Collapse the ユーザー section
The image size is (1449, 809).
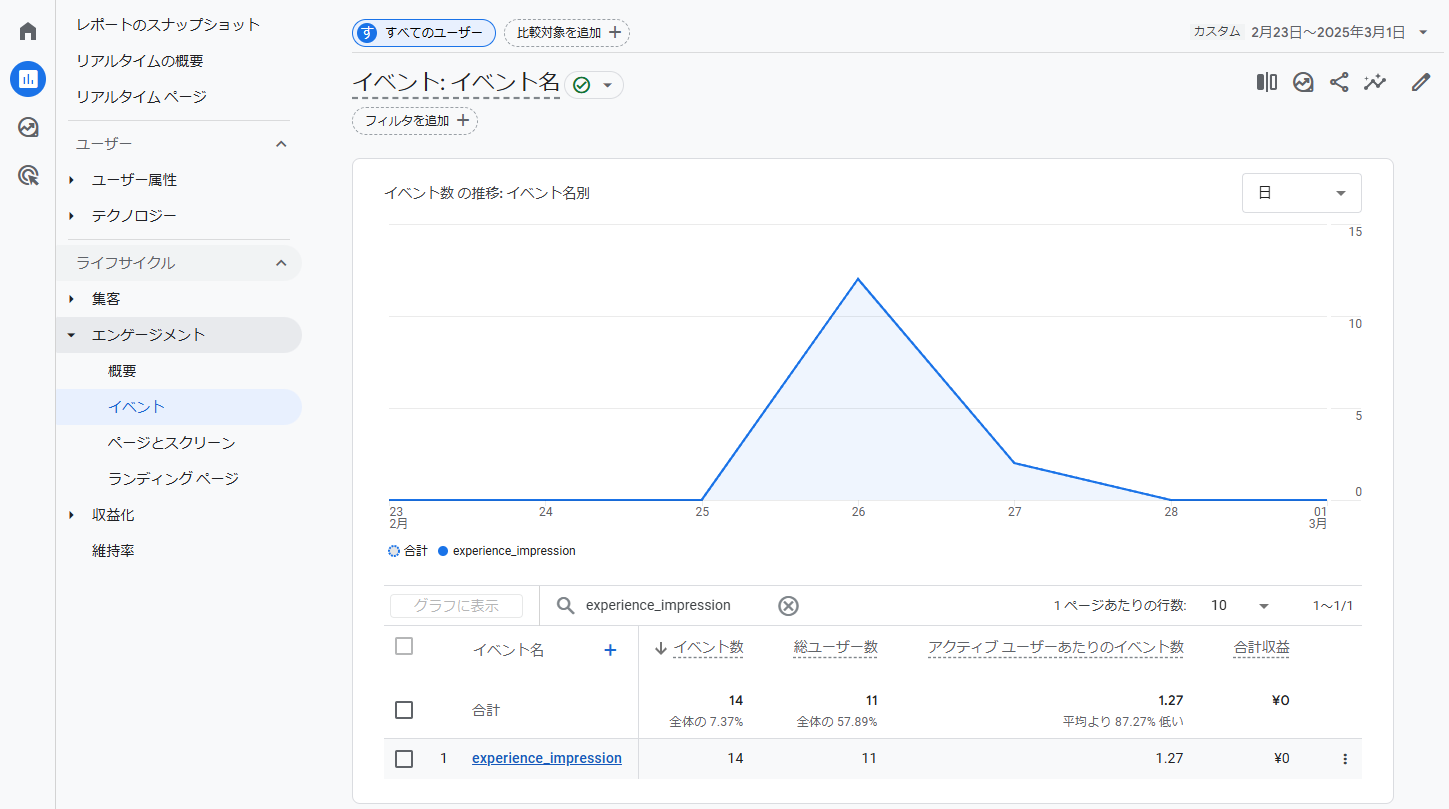click(x=281, y=144)
